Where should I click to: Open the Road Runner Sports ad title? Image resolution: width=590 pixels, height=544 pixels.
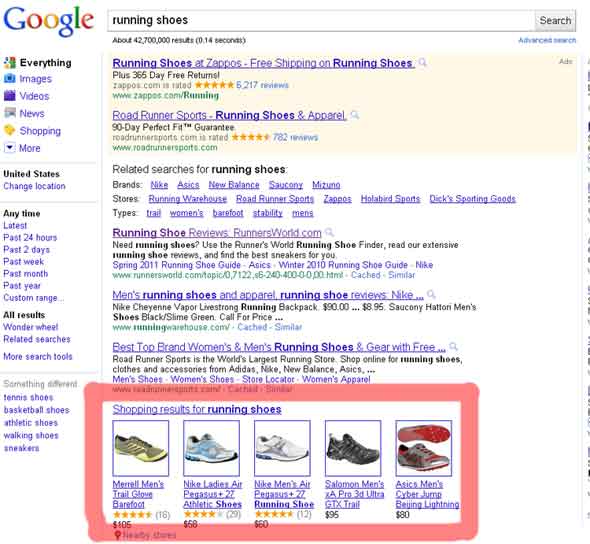pyautogui.click(x=229, y=115)
